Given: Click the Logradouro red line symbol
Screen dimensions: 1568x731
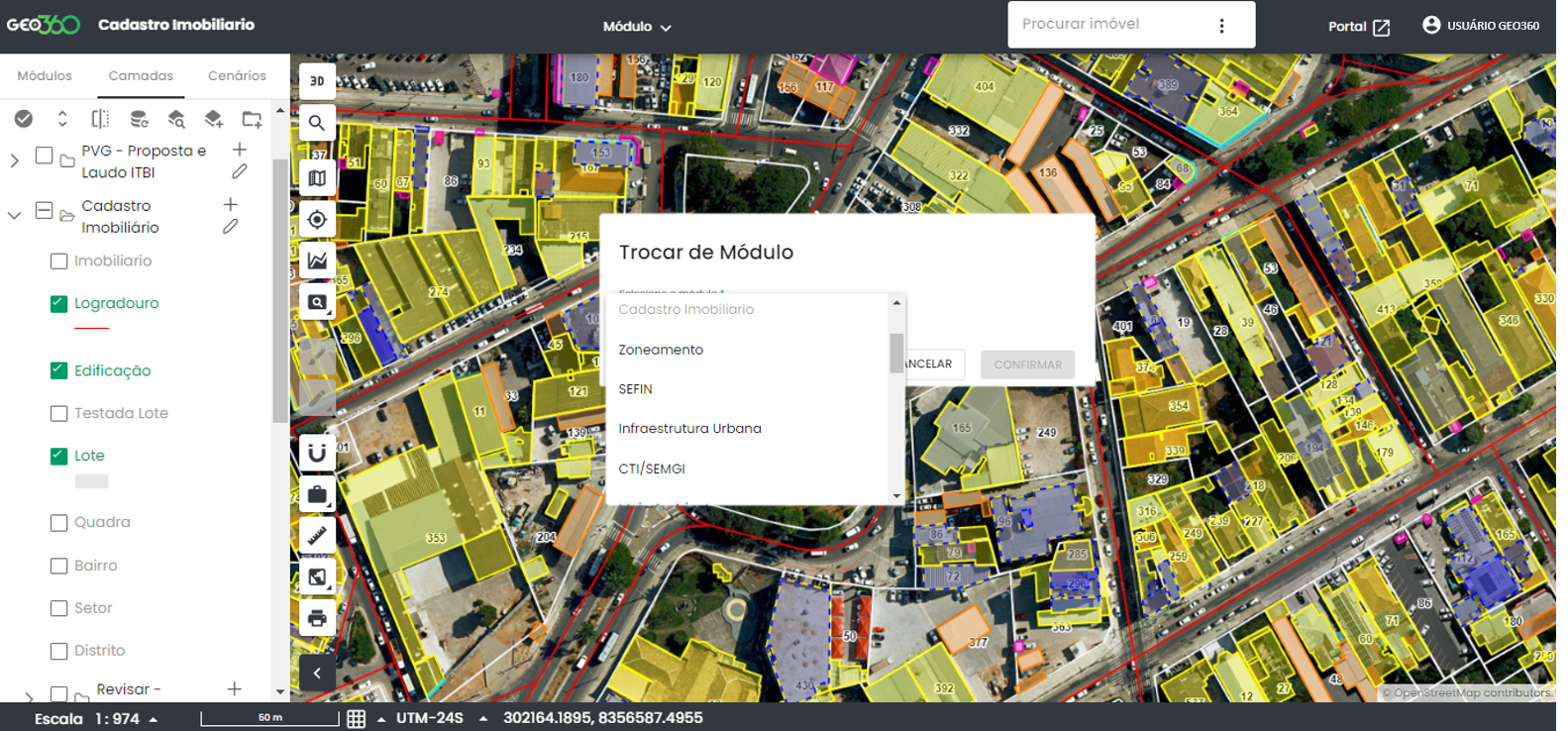Looking at the screenshot, I should pos(91,328).
